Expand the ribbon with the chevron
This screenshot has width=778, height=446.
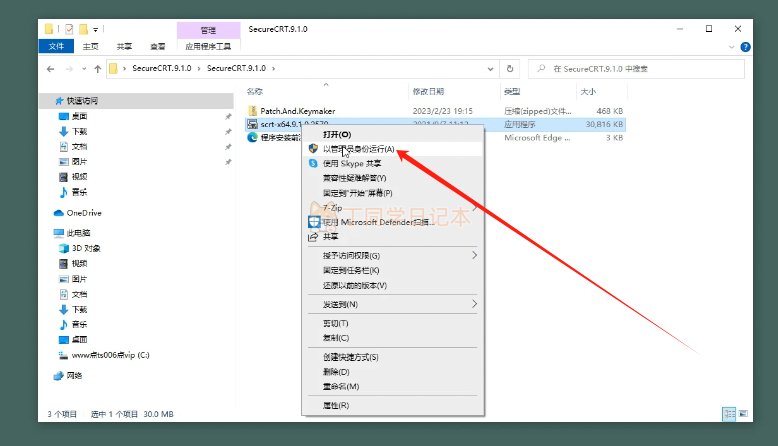731,47
